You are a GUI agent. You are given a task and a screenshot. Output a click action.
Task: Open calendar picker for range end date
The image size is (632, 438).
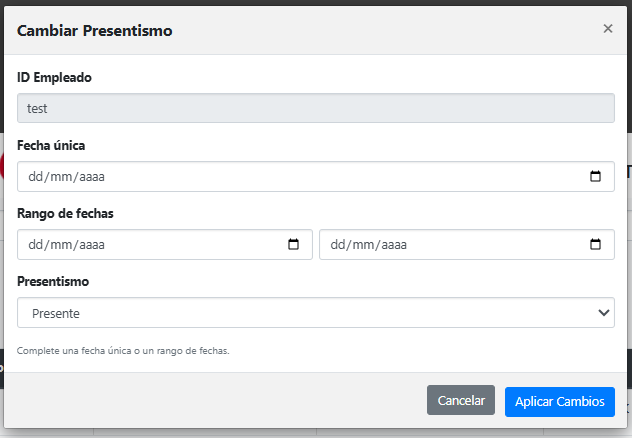tap(595, 245)
